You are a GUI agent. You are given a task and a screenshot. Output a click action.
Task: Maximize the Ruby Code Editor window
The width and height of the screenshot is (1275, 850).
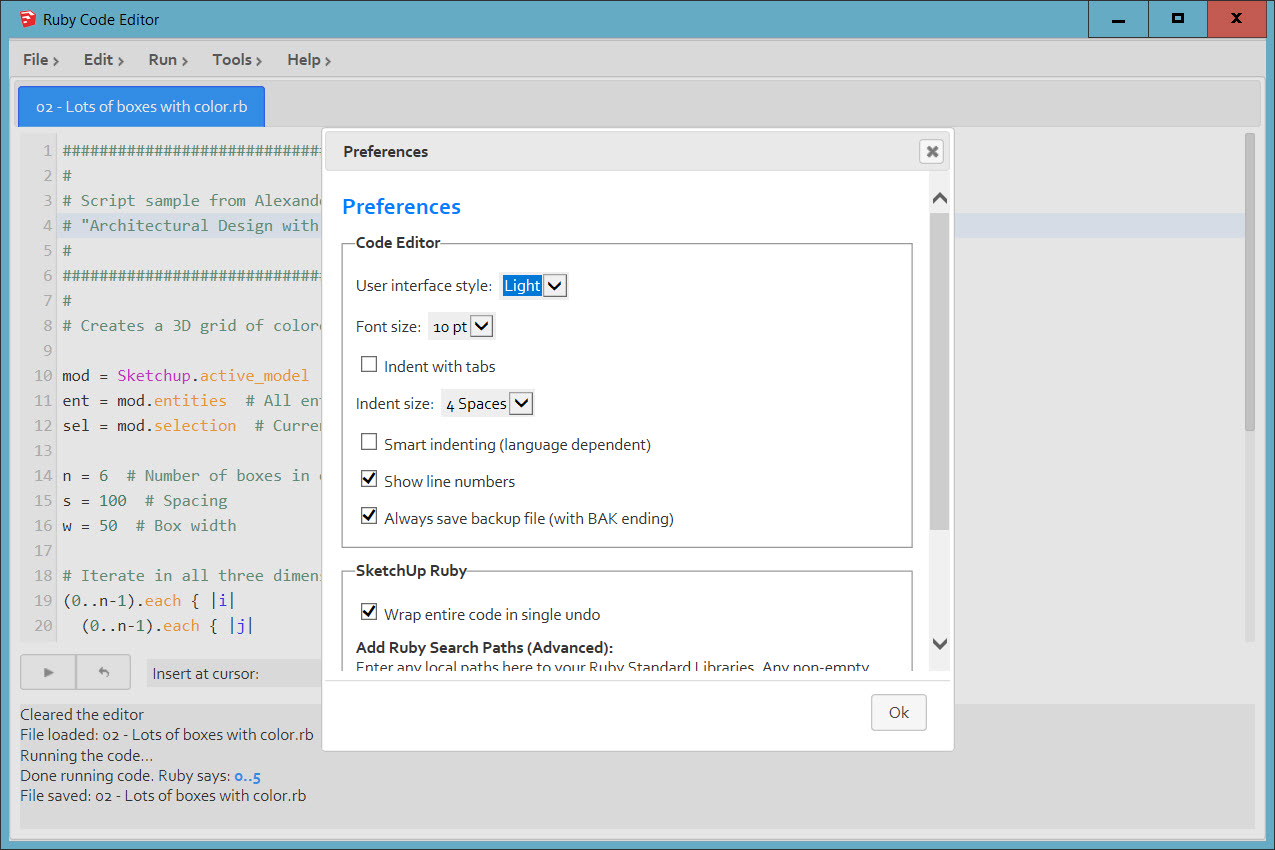tap(1177, 19)
